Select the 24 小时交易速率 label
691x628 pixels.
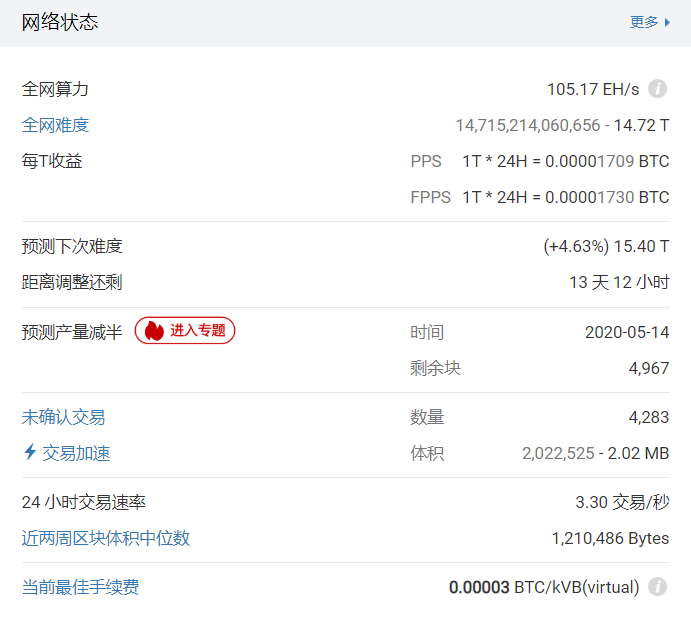point(84,502)
